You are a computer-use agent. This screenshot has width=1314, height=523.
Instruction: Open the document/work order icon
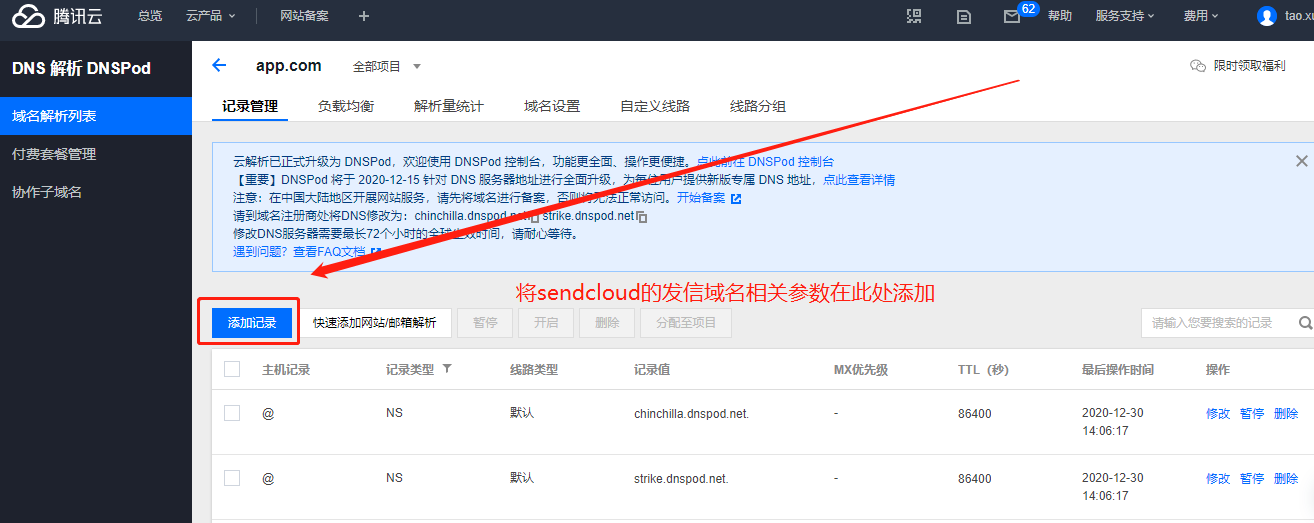[964, 16]
